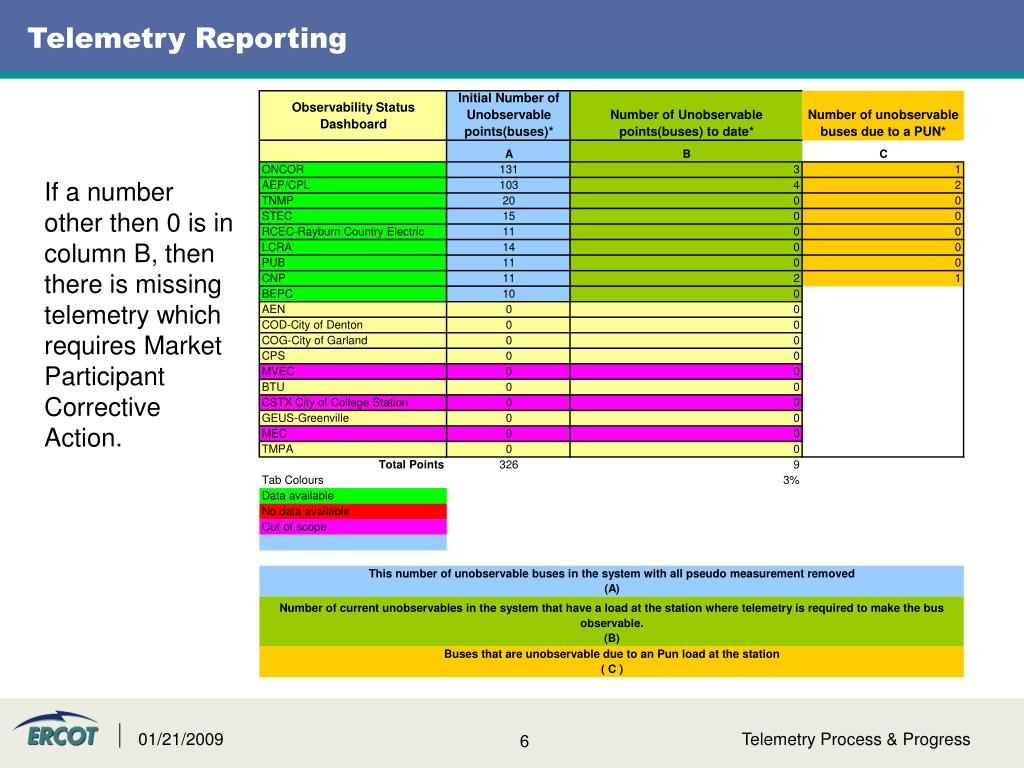Select the "Telemetry Reporting" slide title
This screenshot has height=768, width=1024.
click(187, 39)
